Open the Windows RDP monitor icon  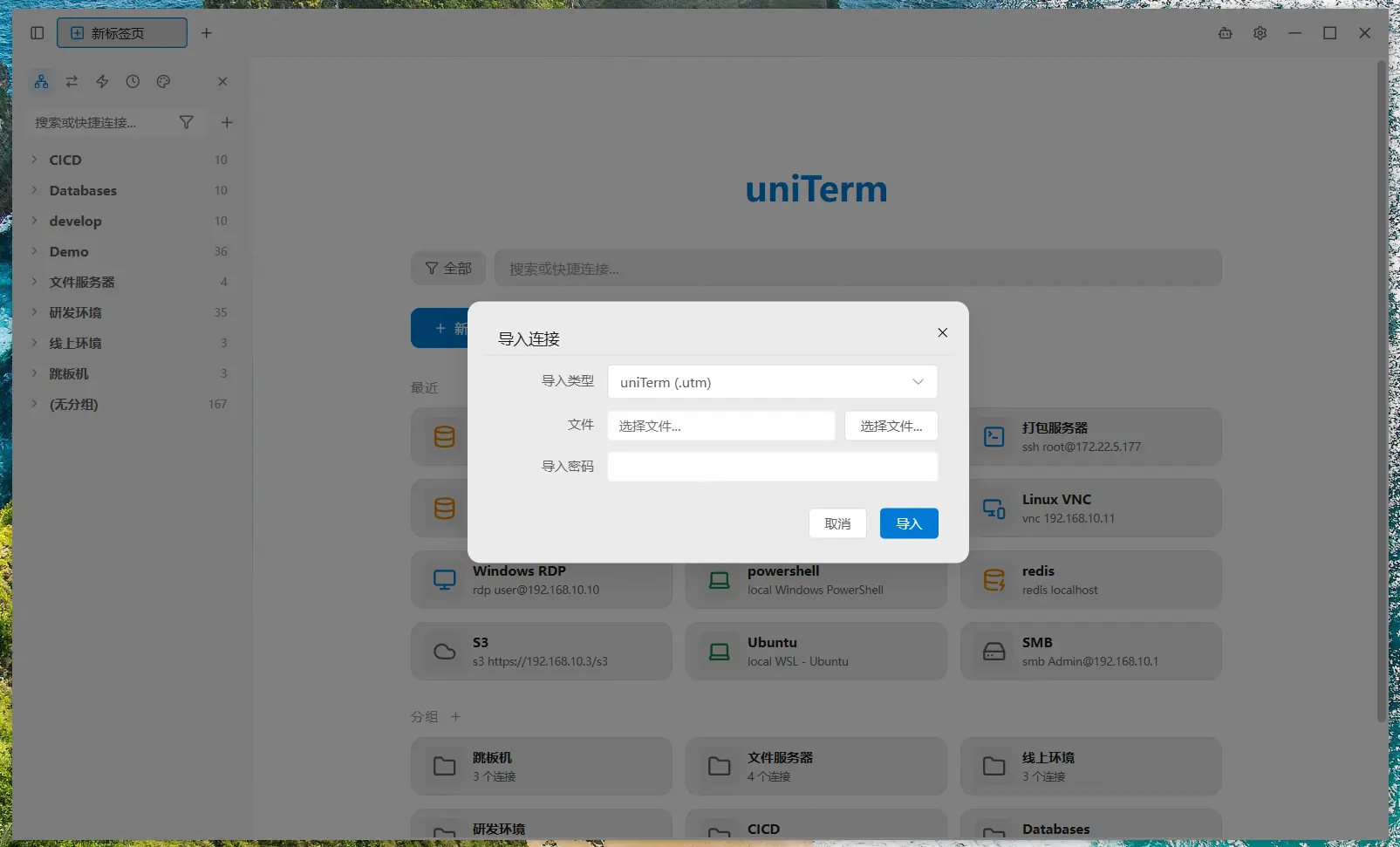(445, 579)
